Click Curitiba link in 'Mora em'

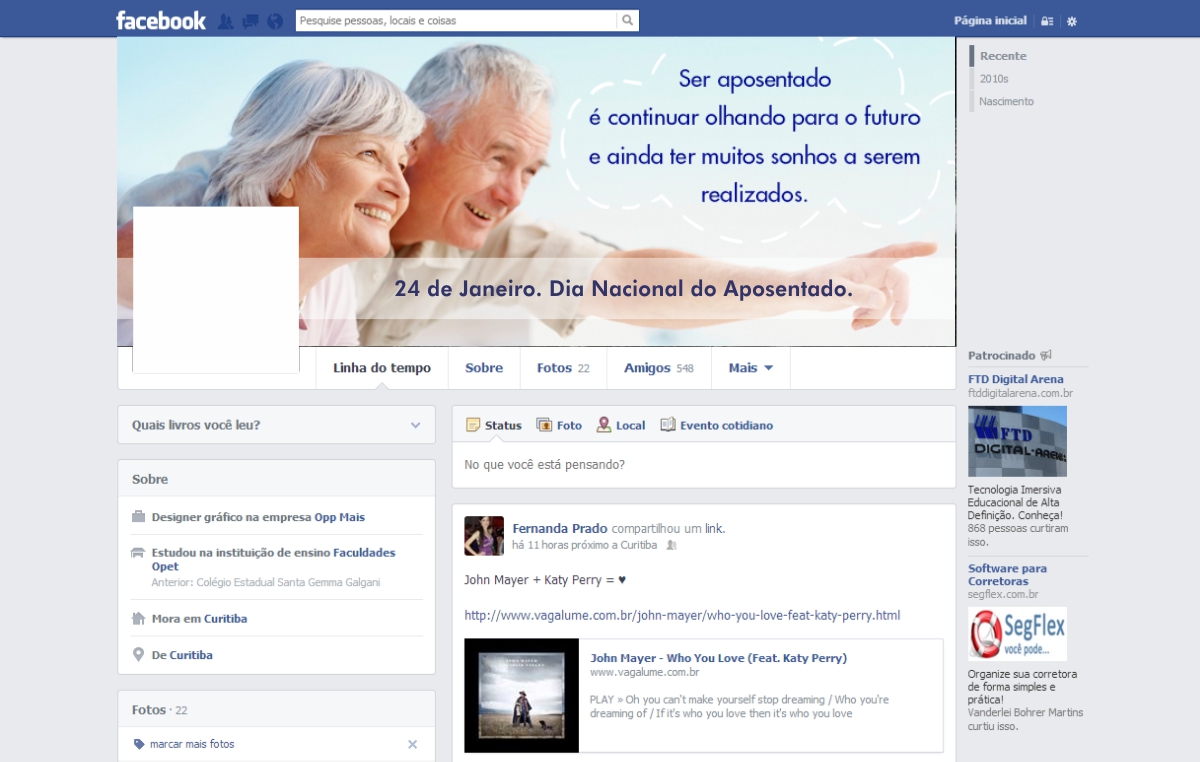coord(225,618)
